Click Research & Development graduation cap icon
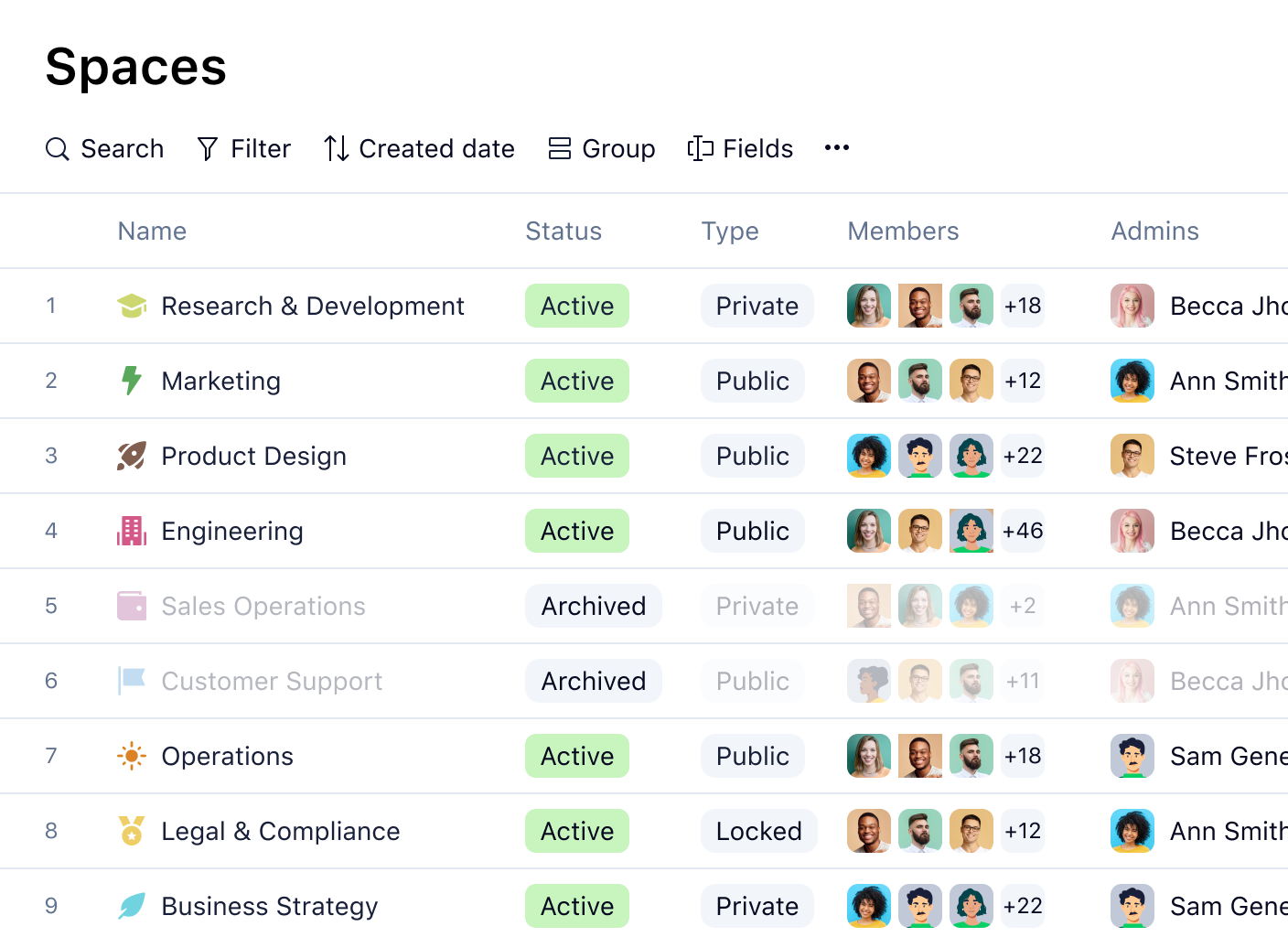 coord(132,306)
